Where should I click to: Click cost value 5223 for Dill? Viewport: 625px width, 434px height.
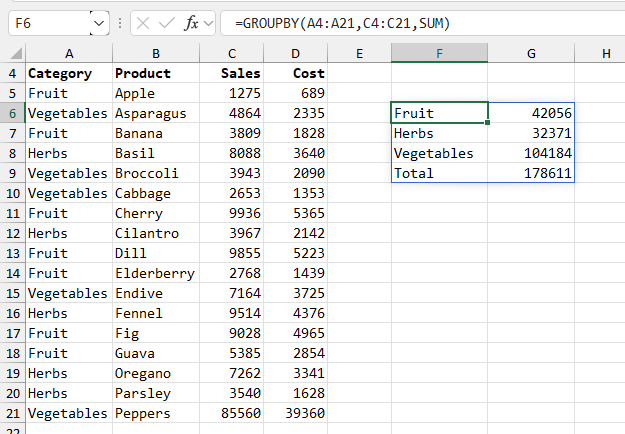tap(295, 253)
